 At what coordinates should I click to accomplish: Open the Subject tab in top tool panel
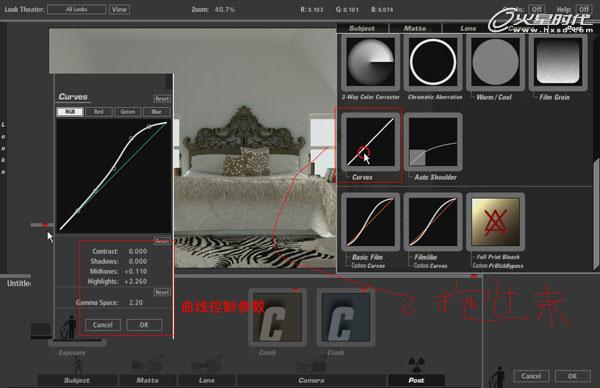point(362,28)
